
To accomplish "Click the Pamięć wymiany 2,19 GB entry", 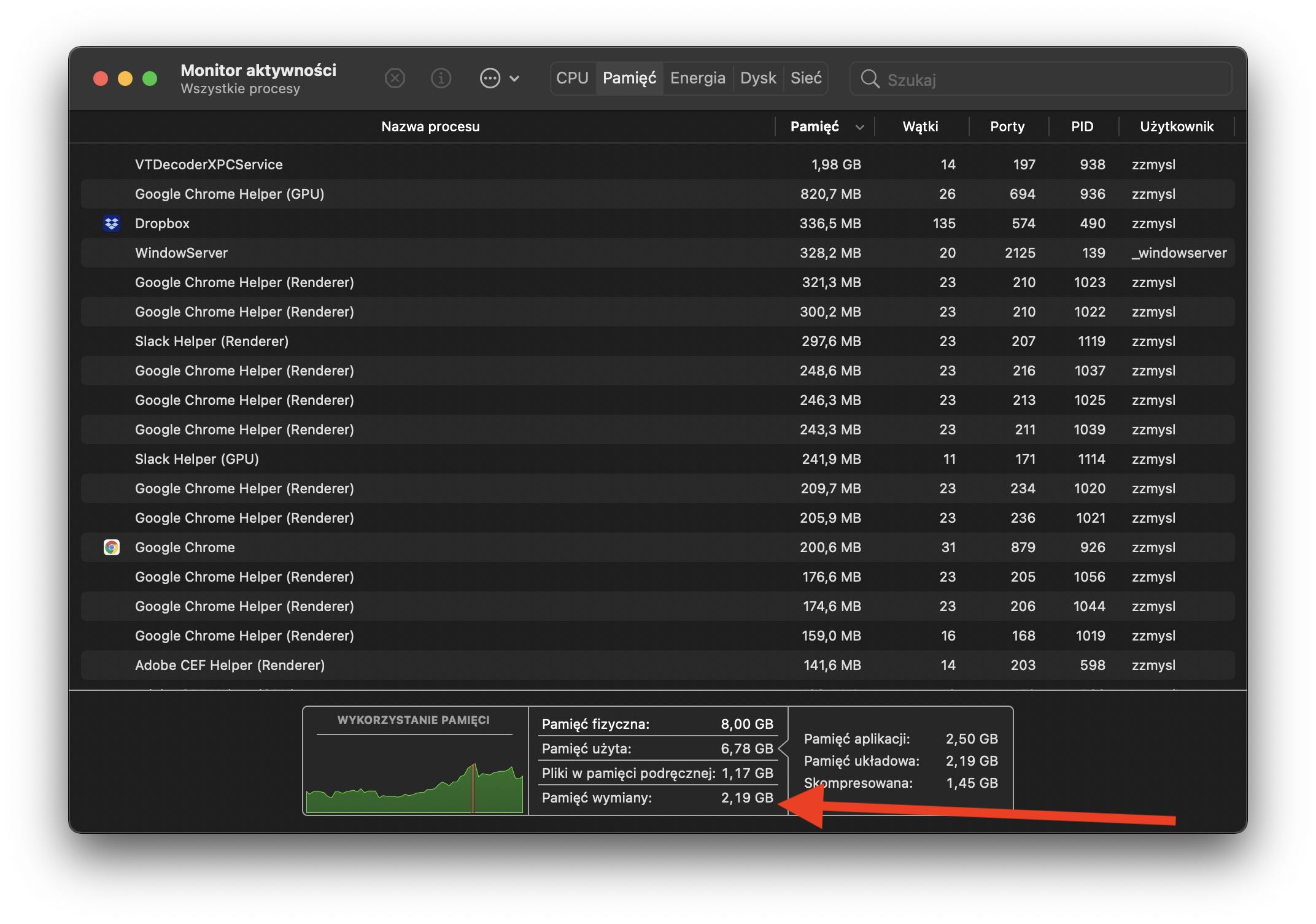I will [x=657, y=798].
